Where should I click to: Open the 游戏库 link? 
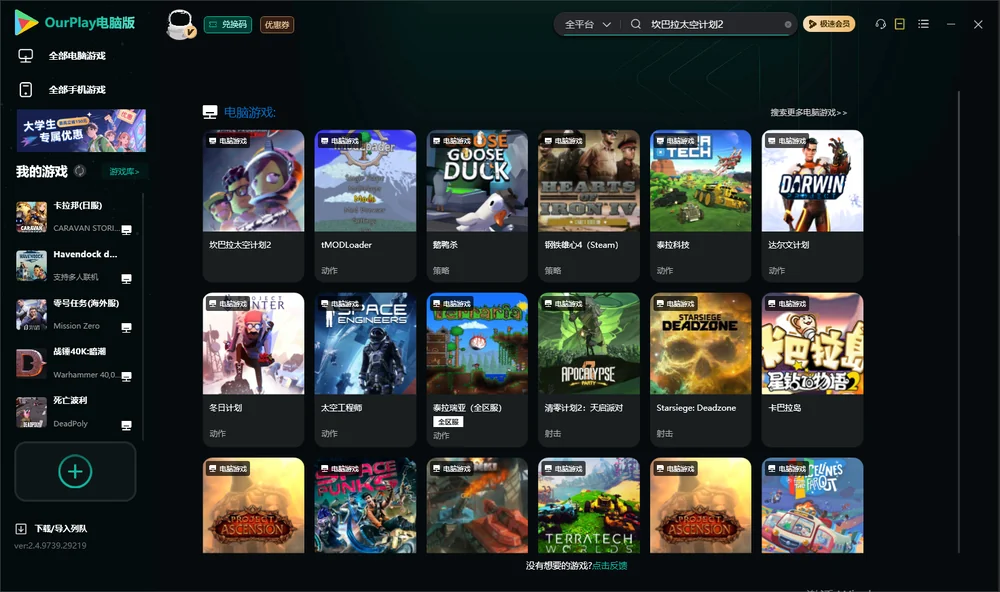(124, 171)
